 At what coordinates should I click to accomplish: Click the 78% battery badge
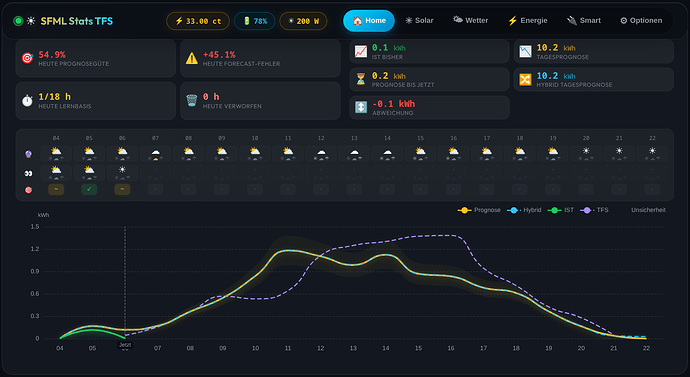pyautogui.click(x=255, y=21)
